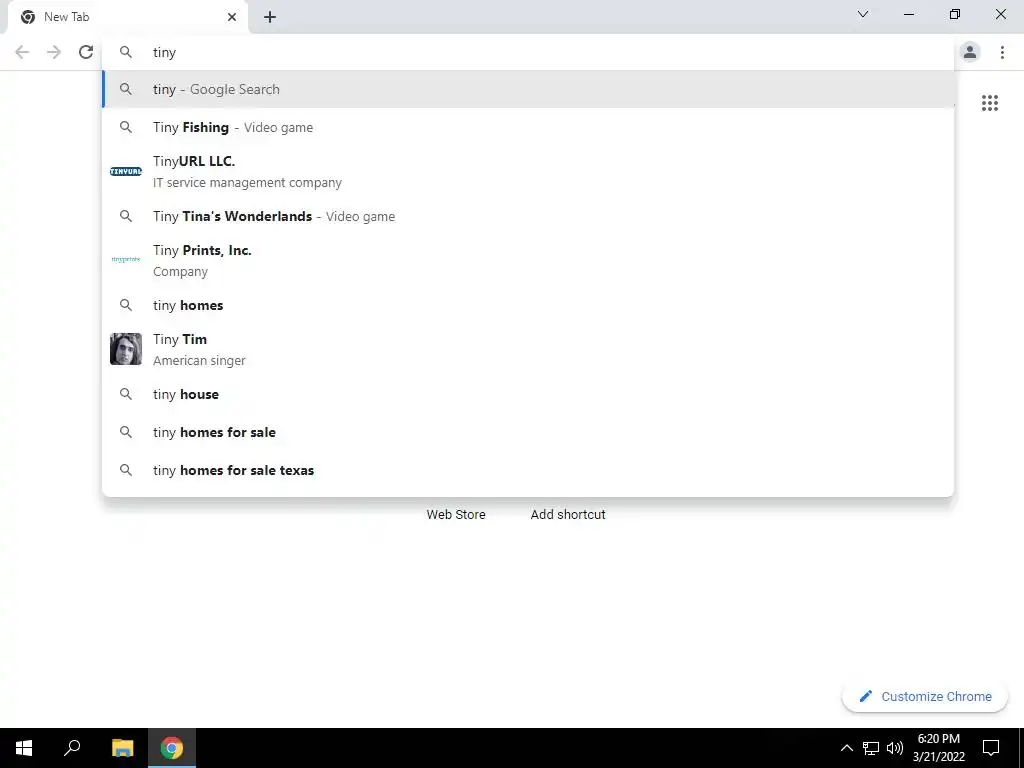Image resolution: width=1024 pixels, height=768 pixels.
Task: Click Add shortcut
Action: point(568,515)
